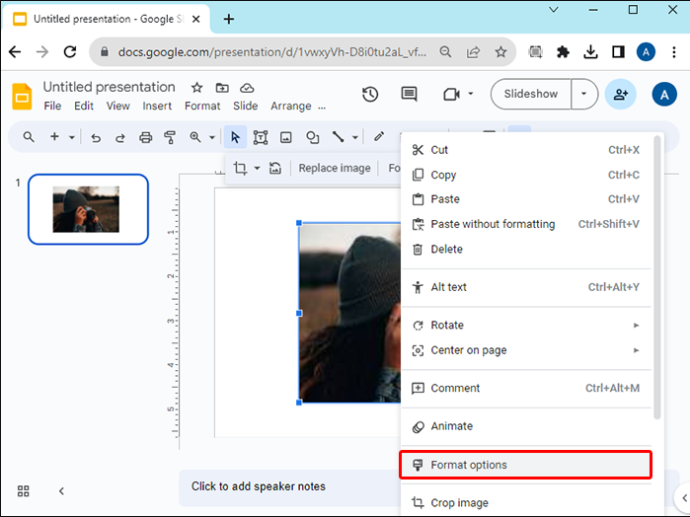Expand the Slideshow dropdown arrow
The height and width of the screenshot is (517, 690).
pyautogui.click(x=584, y=94)
